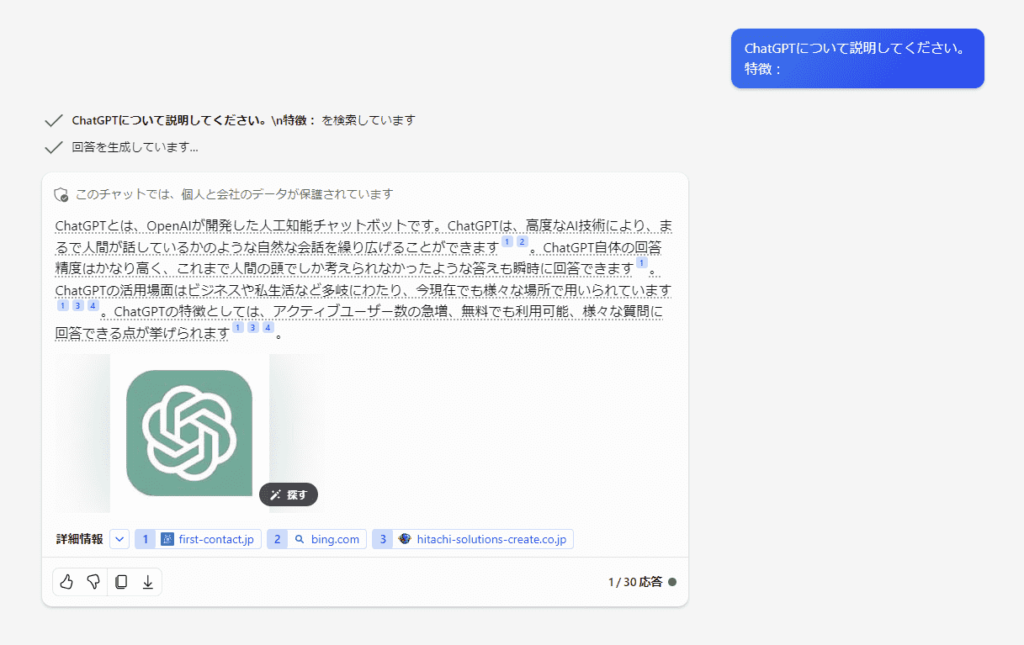
Task: Click the thumbs down dislike icon
Action: click(93, 582)
